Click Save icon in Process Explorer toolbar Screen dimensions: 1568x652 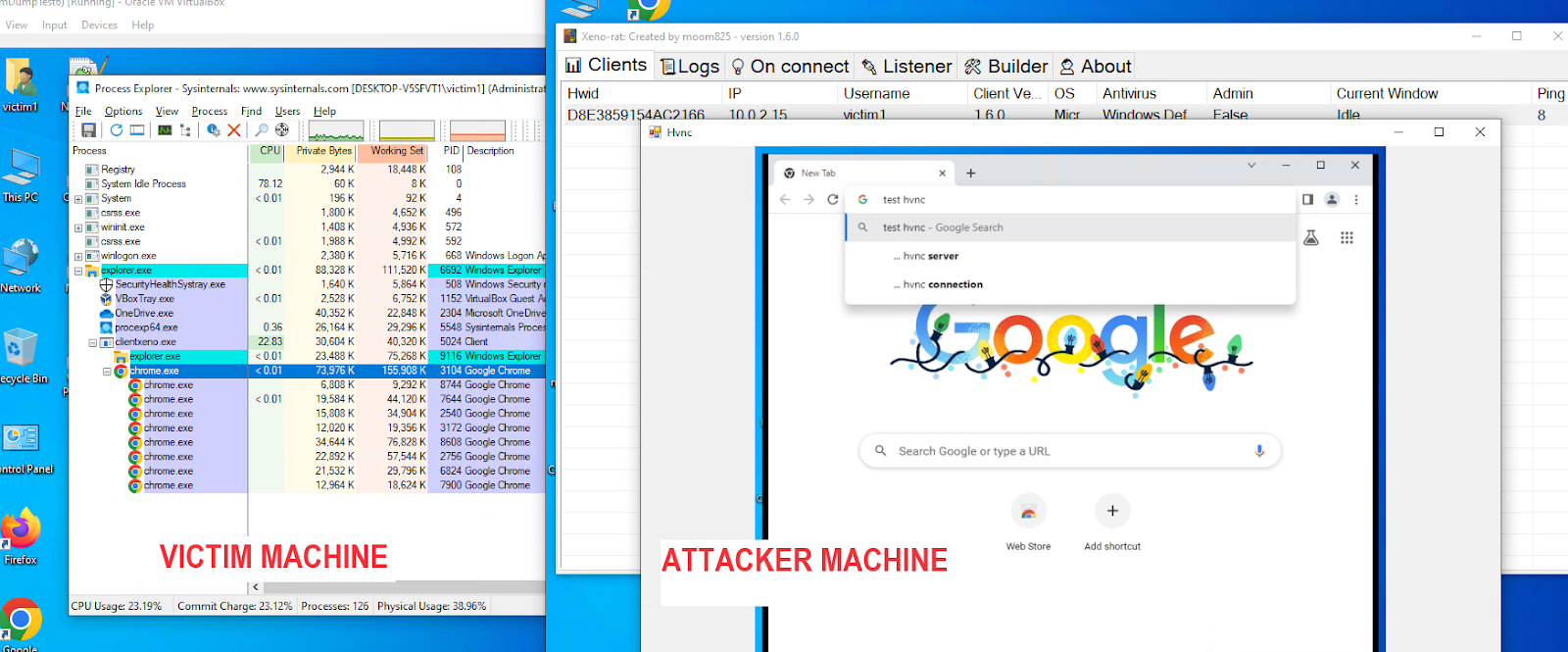(x=88, y=130)
